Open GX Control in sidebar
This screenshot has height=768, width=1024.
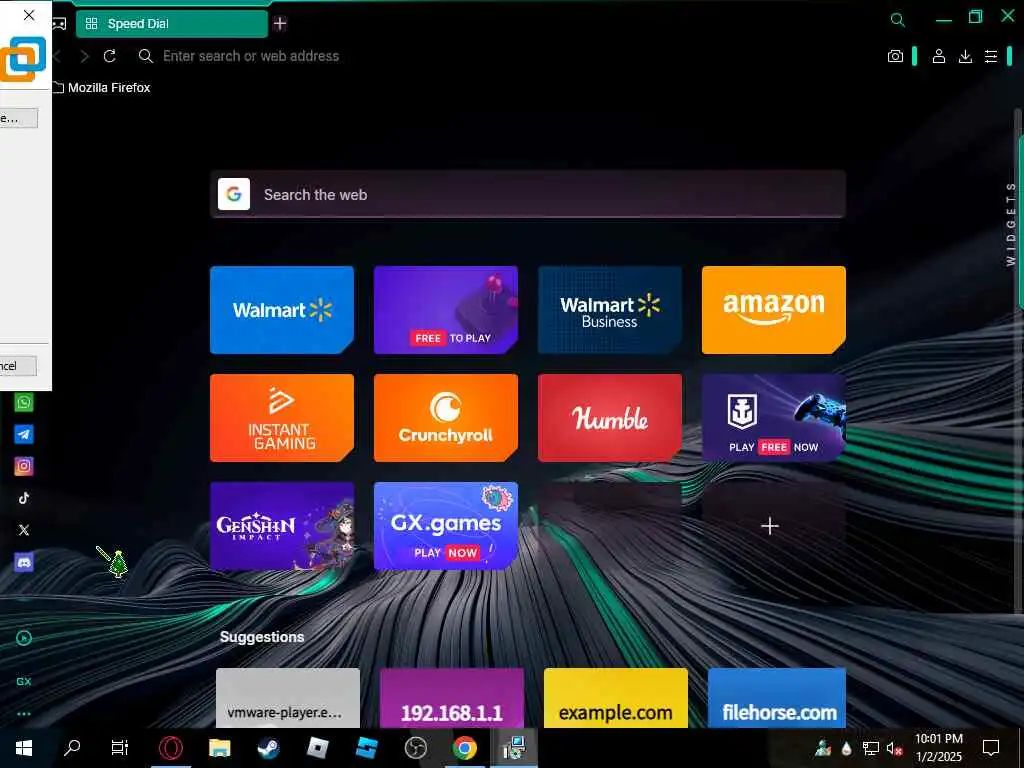tap(24, 681)
